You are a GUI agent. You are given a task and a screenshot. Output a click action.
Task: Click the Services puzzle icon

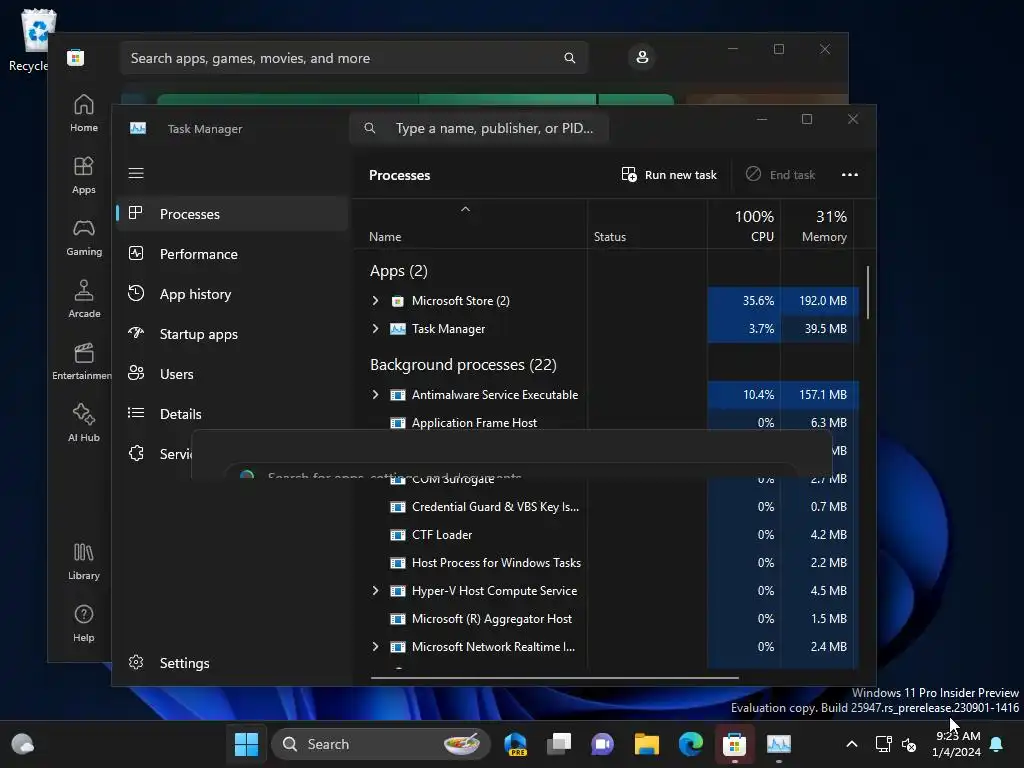click(136, 453)
